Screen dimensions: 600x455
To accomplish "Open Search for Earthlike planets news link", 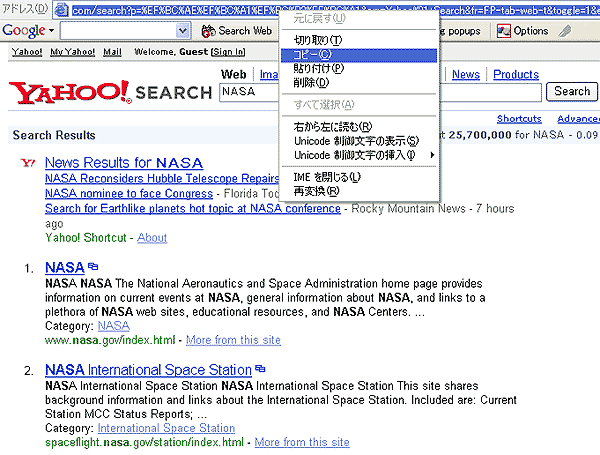I will click(192, 209).
